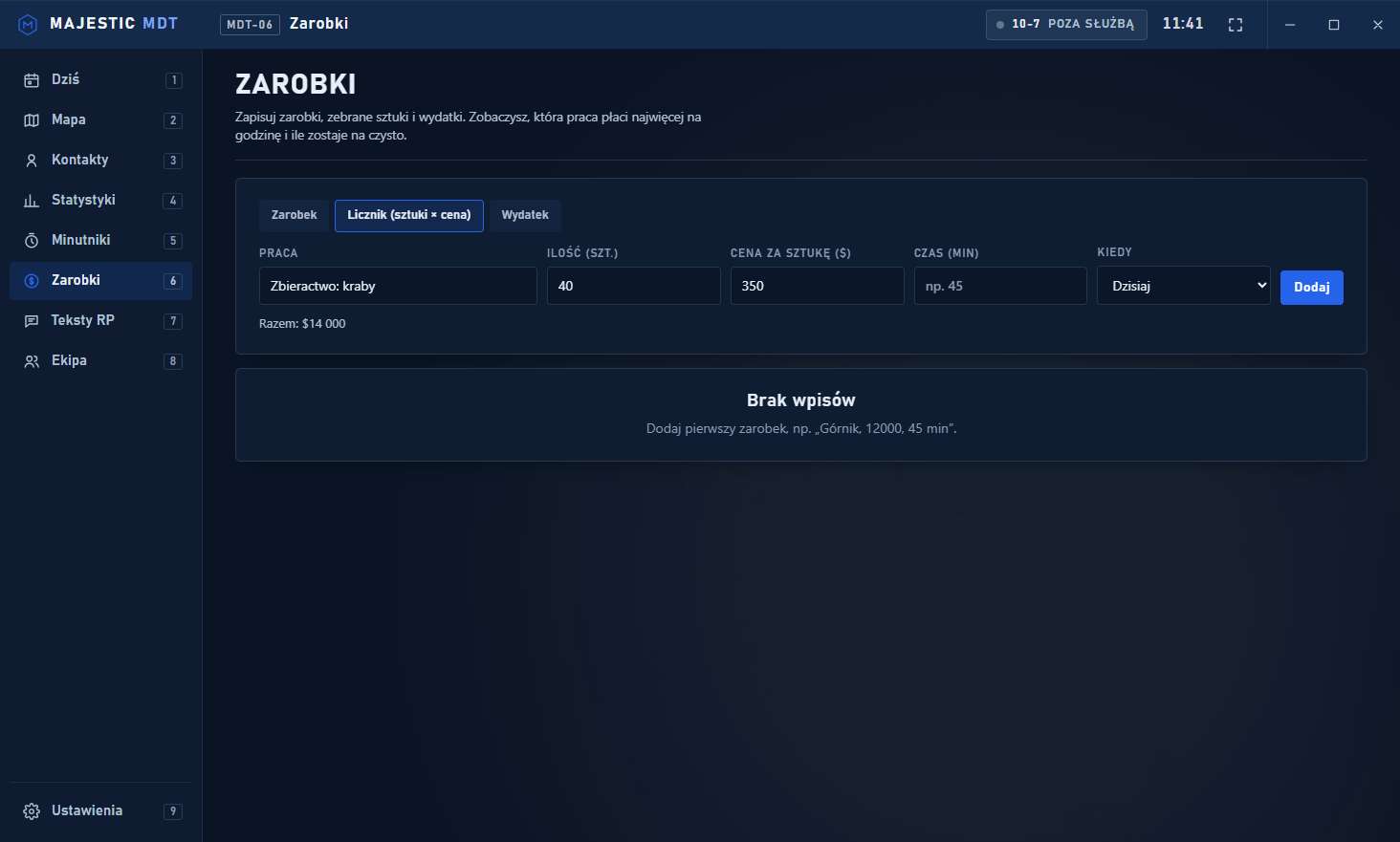The height and width of the screenshot is (842, 1400).
Task: Switch to the Zarobek tab
Action: [294, 215]
